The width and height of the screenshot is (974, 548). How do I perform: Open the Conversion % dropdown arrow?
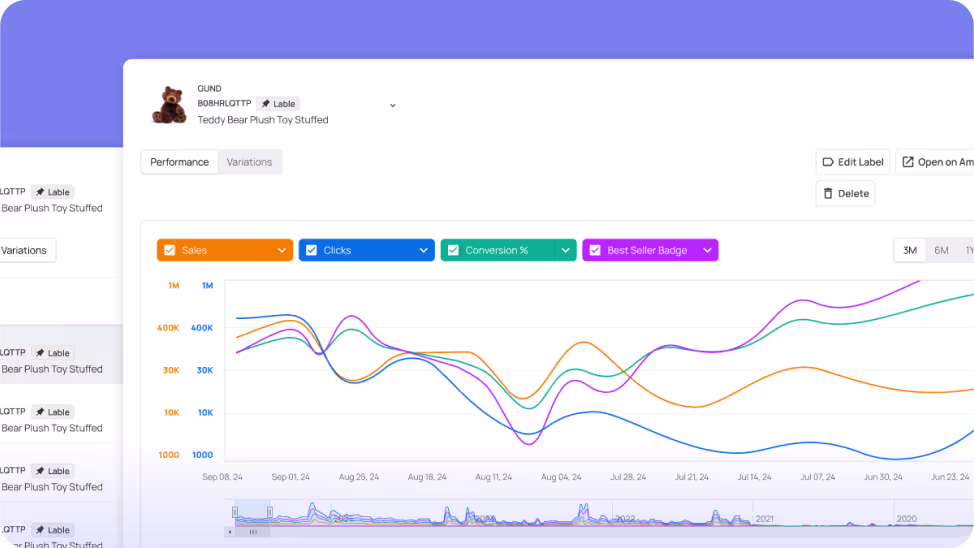(x=565, y=250)
